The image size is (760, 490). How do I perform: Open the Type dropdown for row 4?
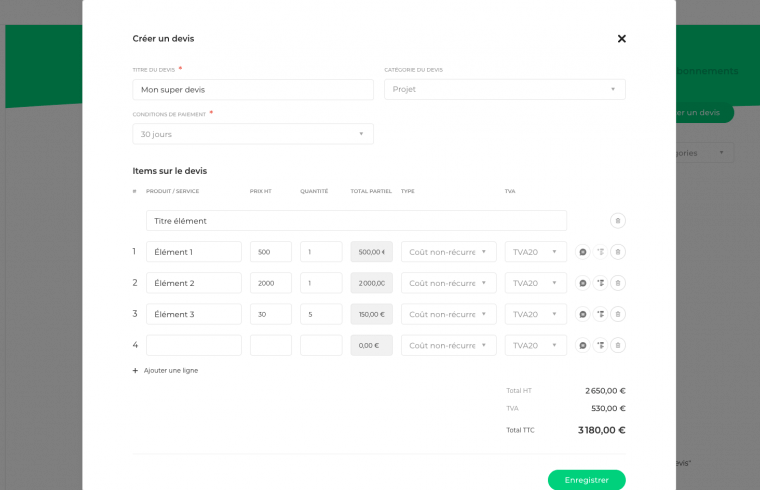tap(448, 346)
